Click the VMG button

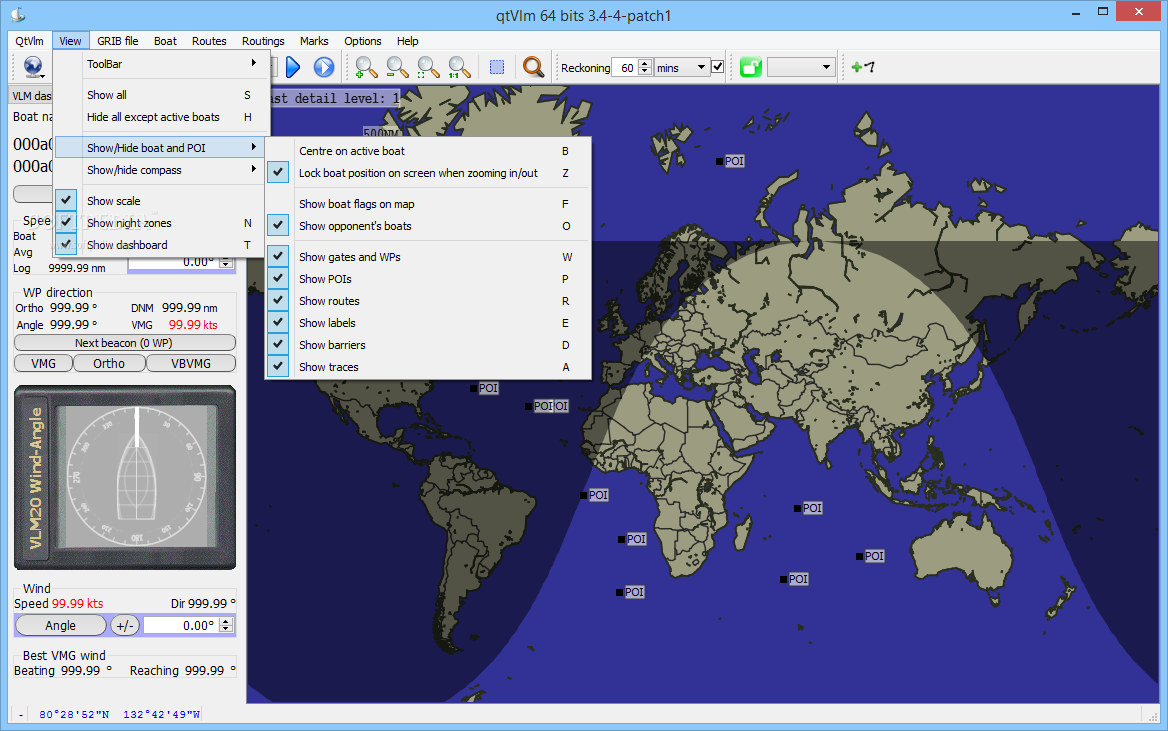tap(43, 364)
